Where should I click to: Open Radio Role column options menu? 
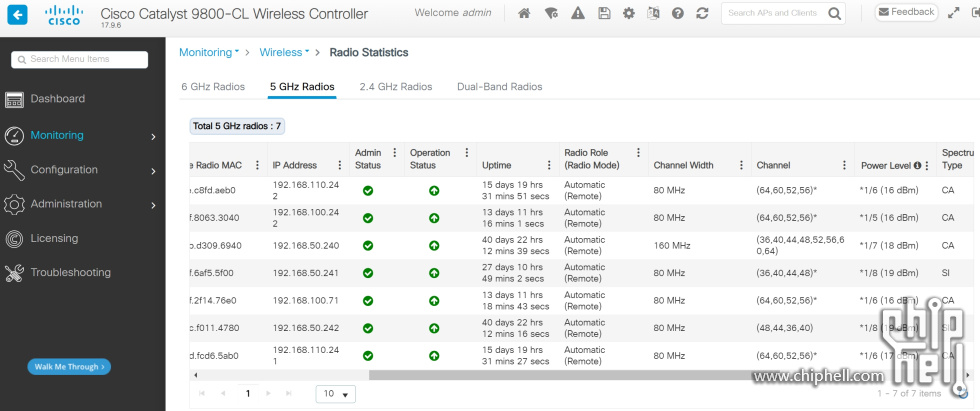638,152
